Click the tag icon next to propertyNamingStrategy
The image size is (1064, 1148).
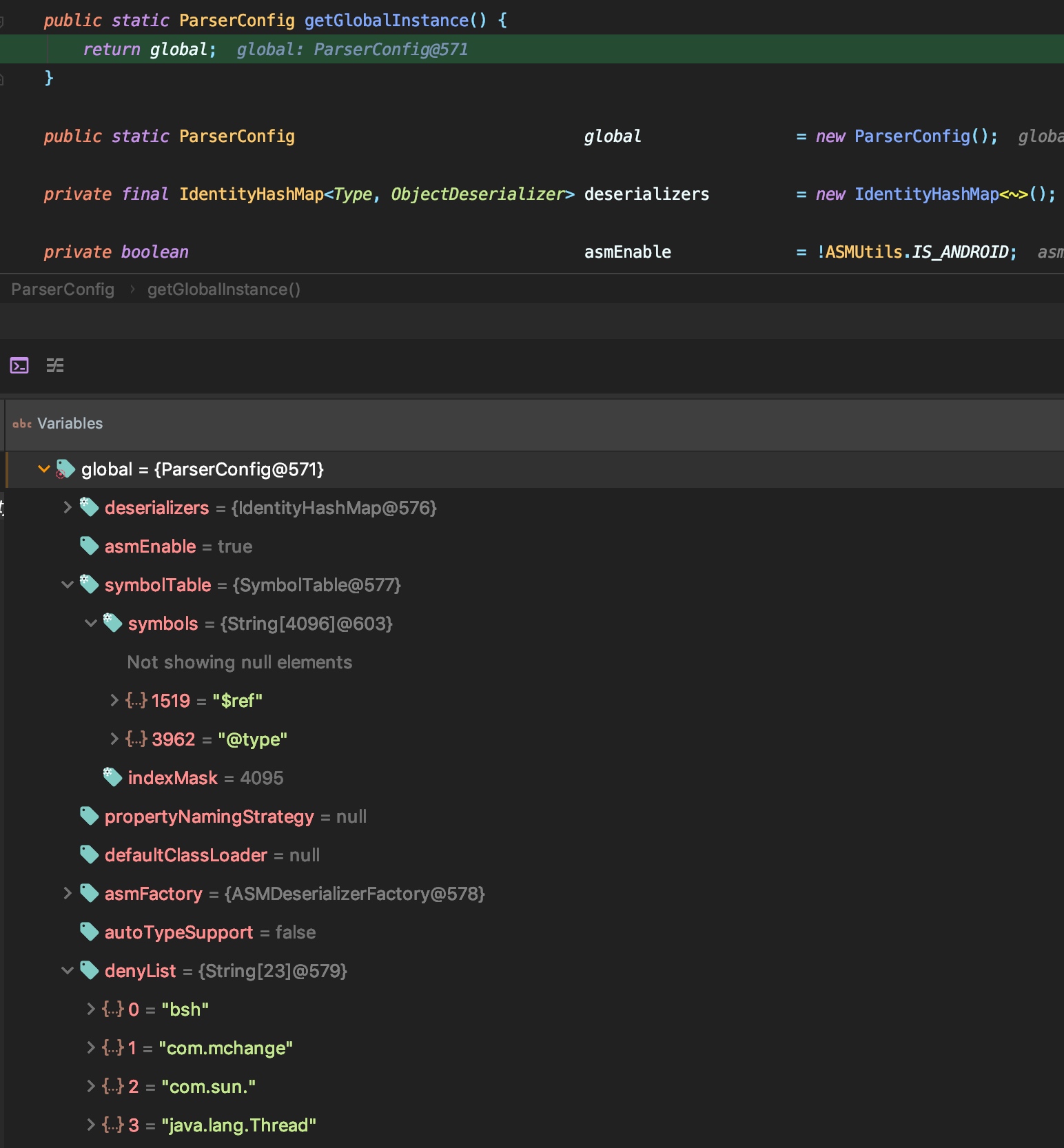coord(89,816)
